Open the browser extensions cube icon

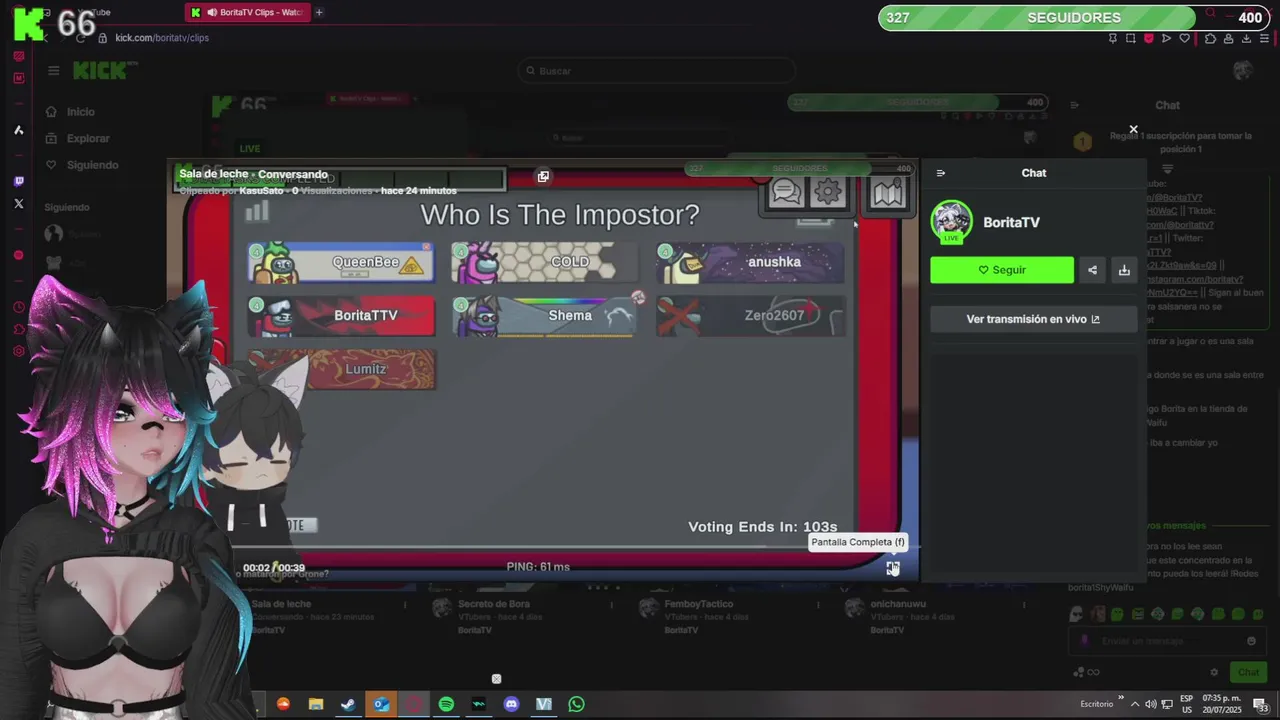coord(1210,38)
